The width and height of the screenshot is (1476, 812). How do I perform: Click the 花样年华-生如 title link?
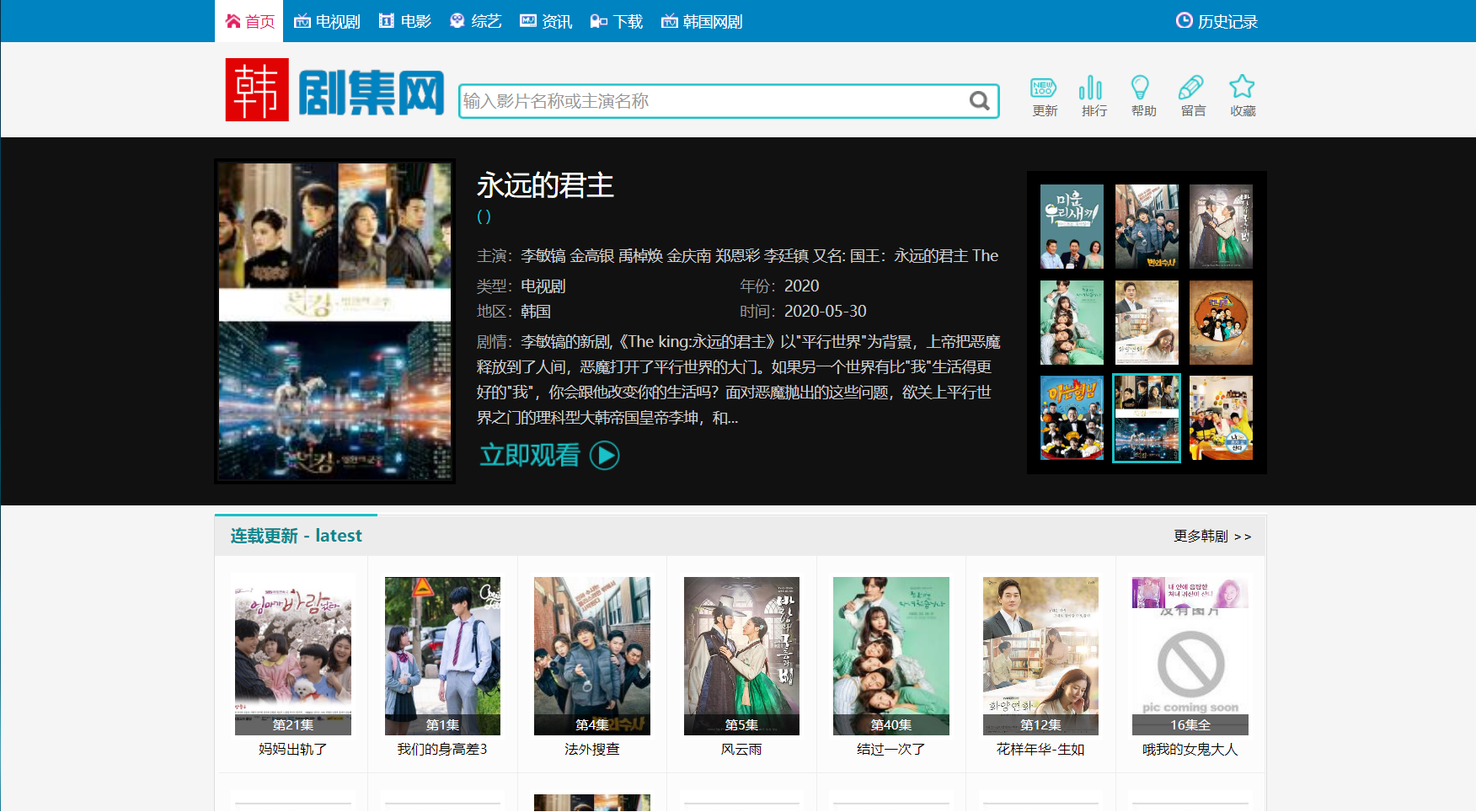(1040, 749)
